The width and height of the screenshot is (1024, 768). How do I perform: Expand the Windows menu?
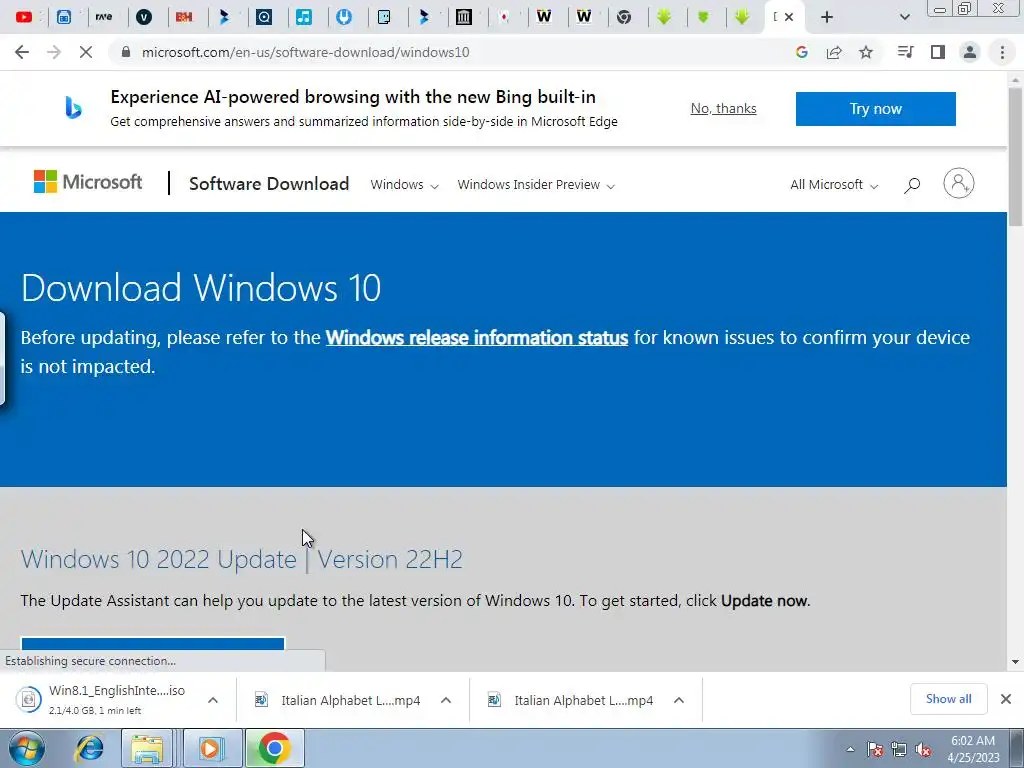click(x=404, y=185)
